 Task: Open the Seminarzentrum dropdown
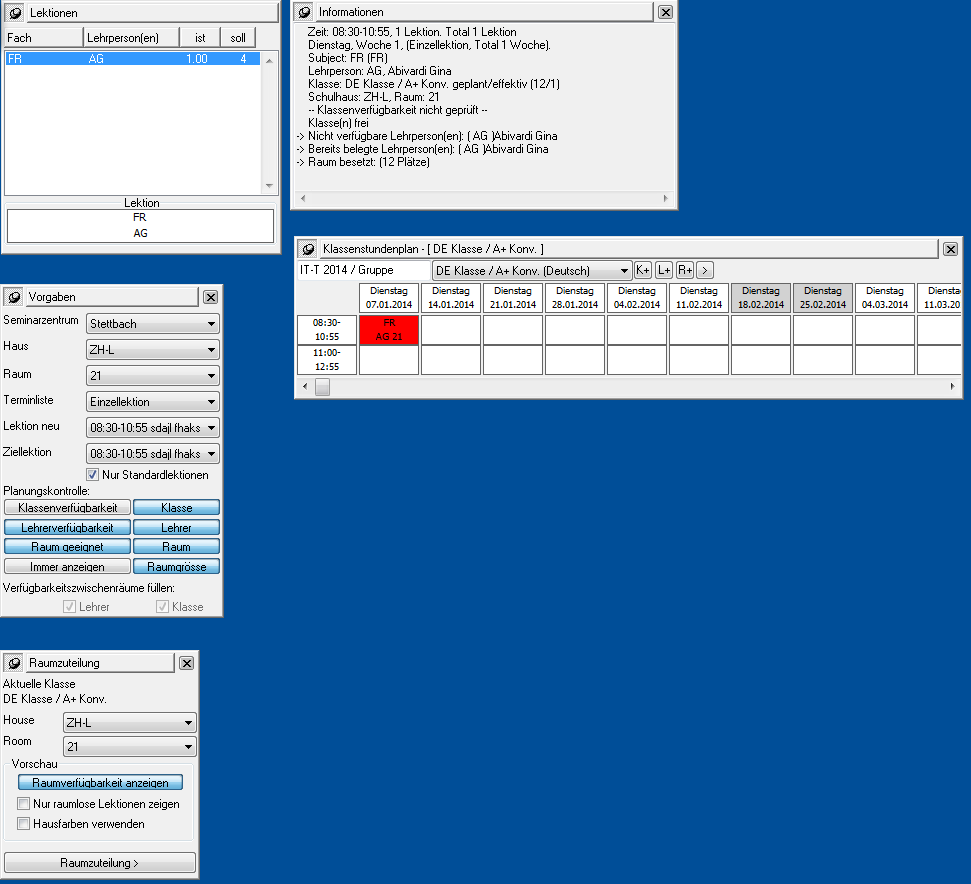pyautogui.click(x=153, y=324)
